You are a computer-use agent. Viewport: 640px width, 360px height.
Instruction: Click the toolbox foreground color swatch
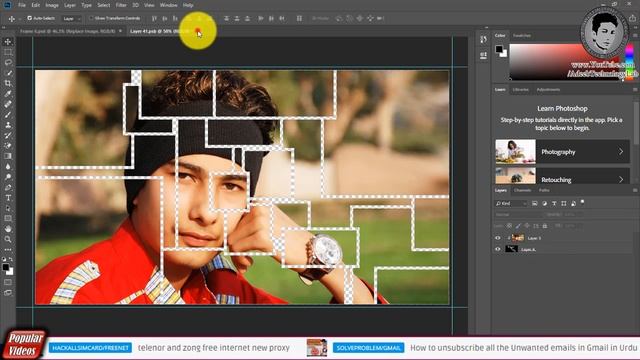click(6, 267)
